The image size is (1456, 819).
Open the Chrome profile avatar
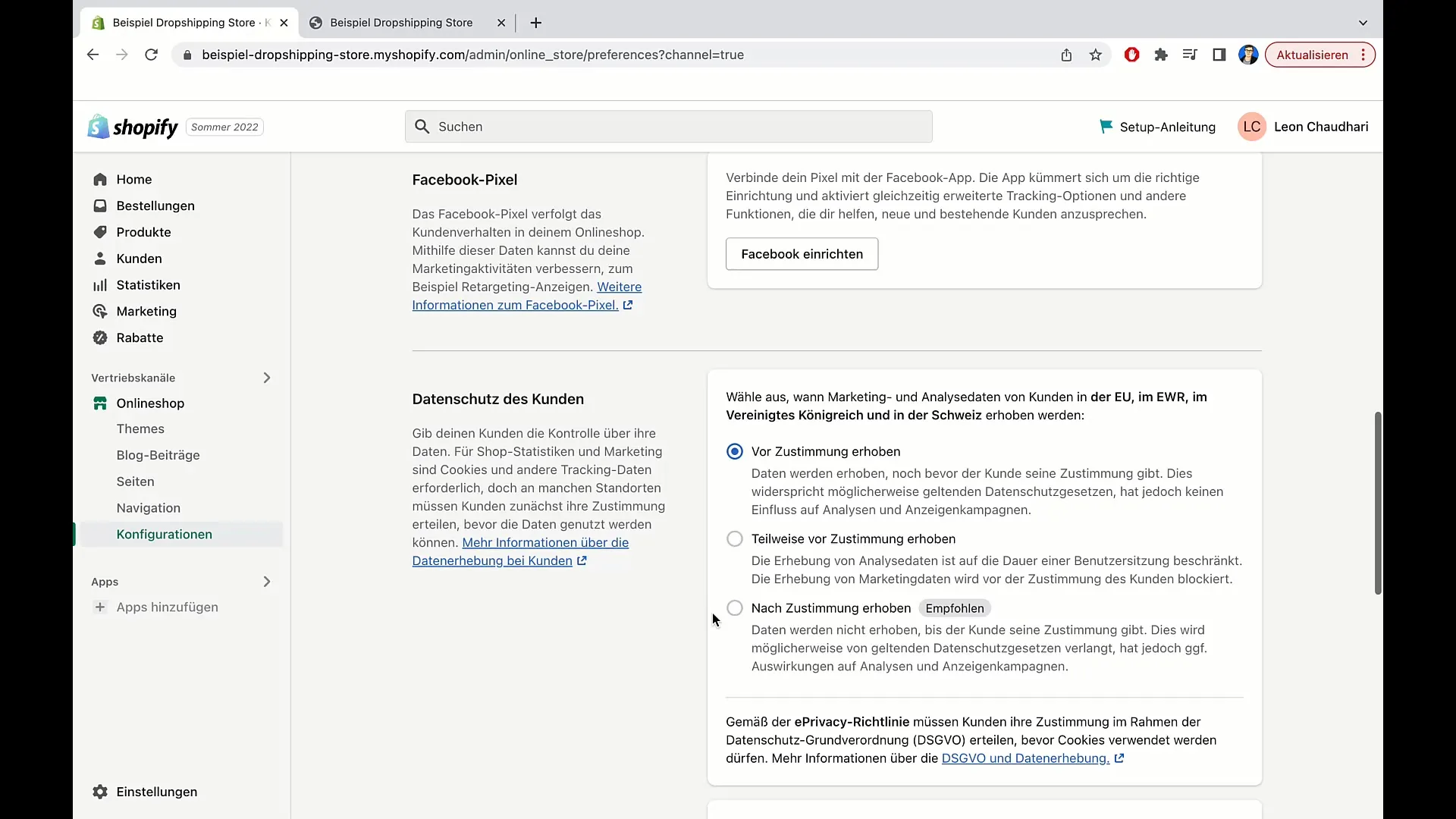pyautogui.click(x=1248, y=55)
